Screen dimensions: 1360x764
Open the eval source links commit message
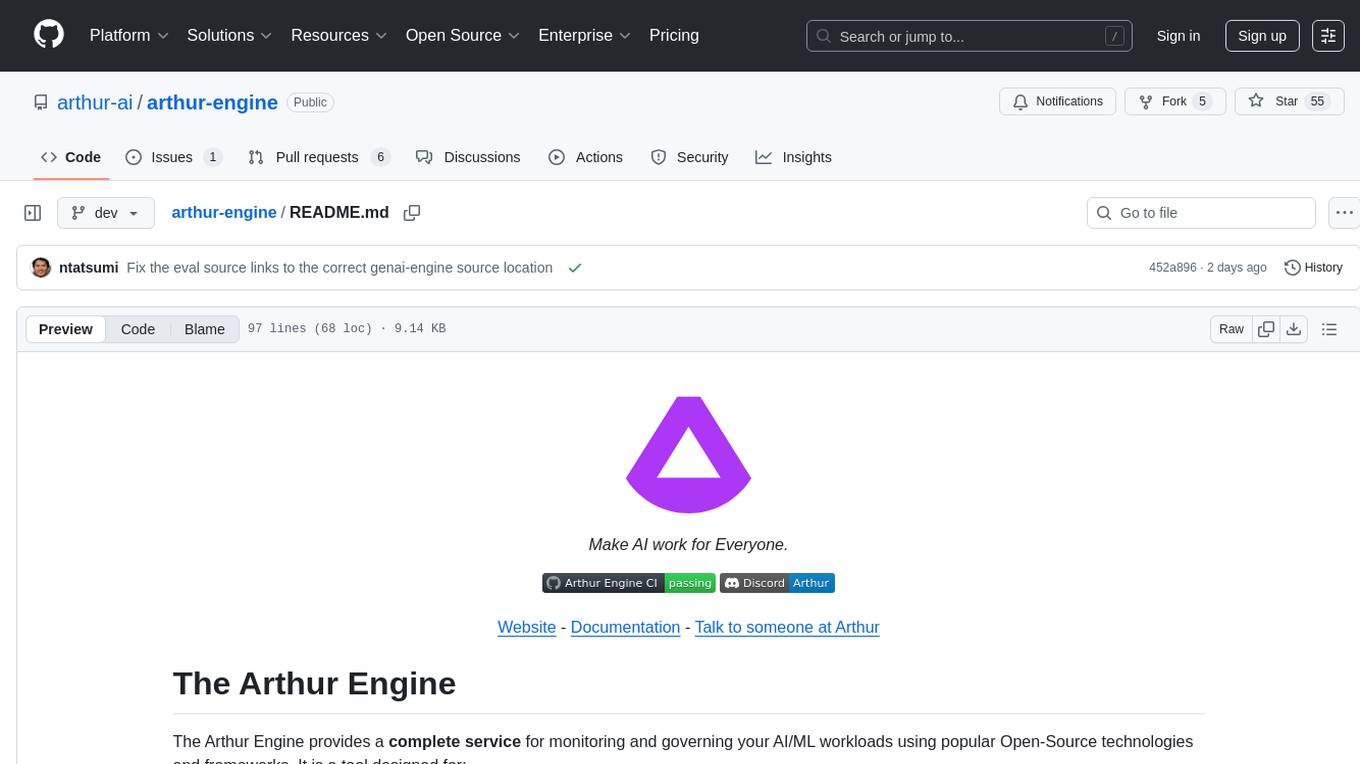[x=340, y=267]
